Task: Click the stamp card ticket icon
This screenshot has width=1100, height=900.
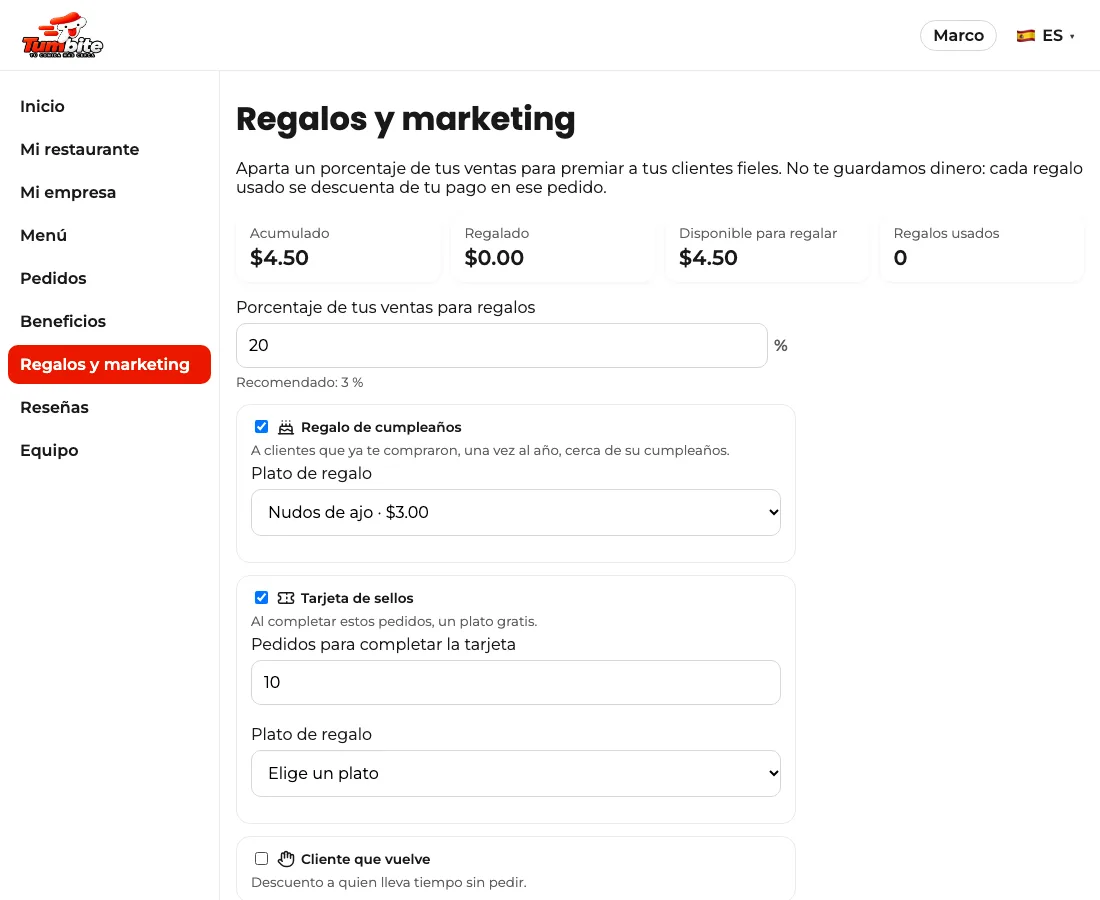Action: click(x=286, y=598)
